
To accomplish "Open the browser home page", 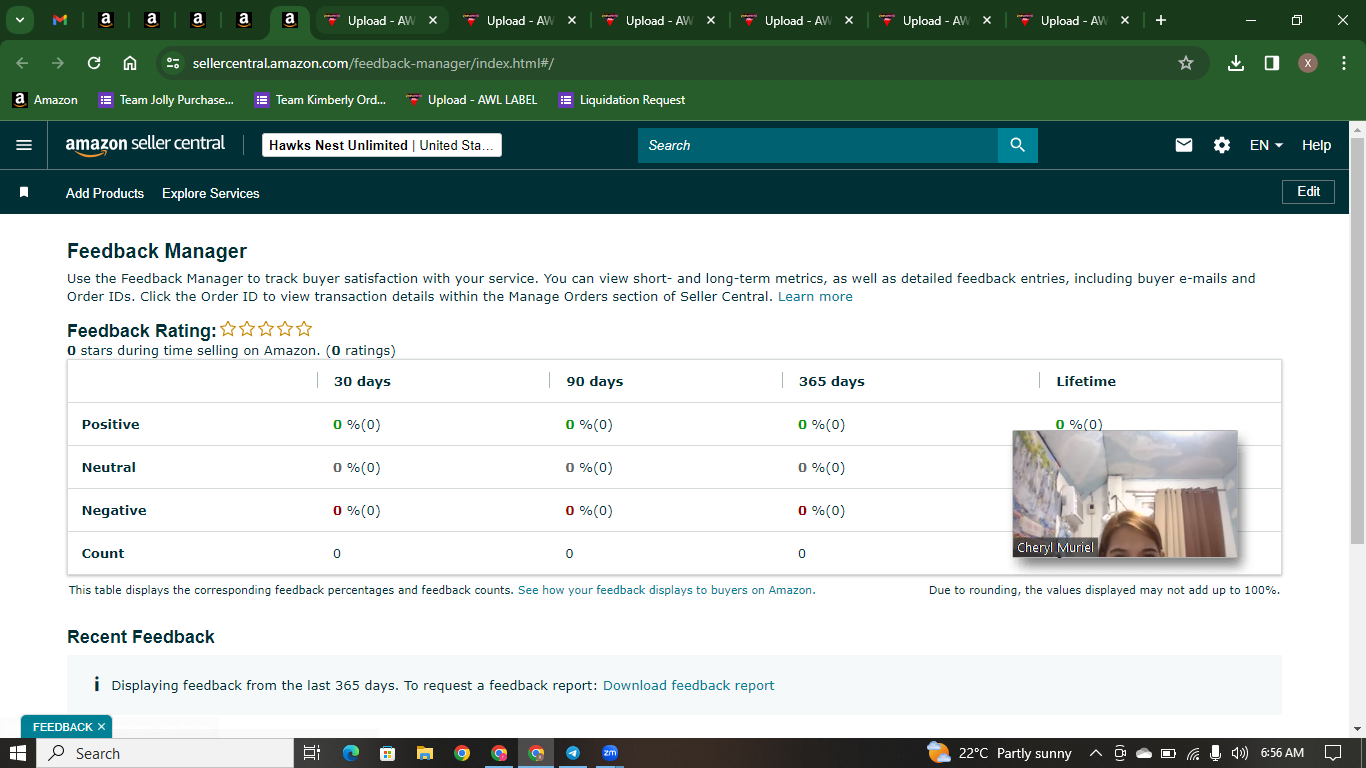I will 130,63.
